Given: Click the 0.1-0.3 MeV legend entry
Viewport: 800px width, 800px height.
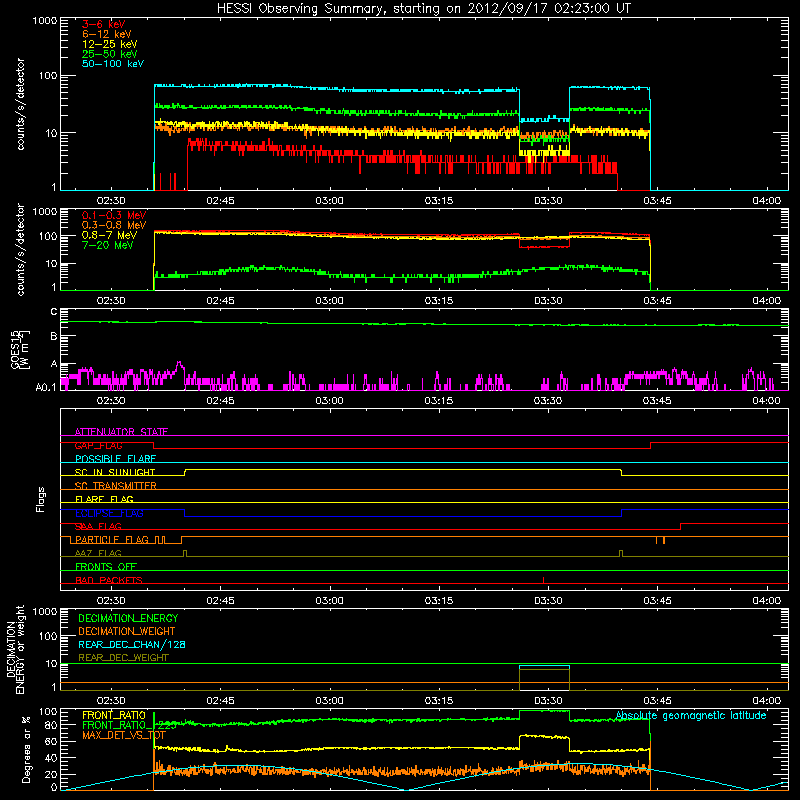Looking at the screenshot, I should click(x=114, y=215).
